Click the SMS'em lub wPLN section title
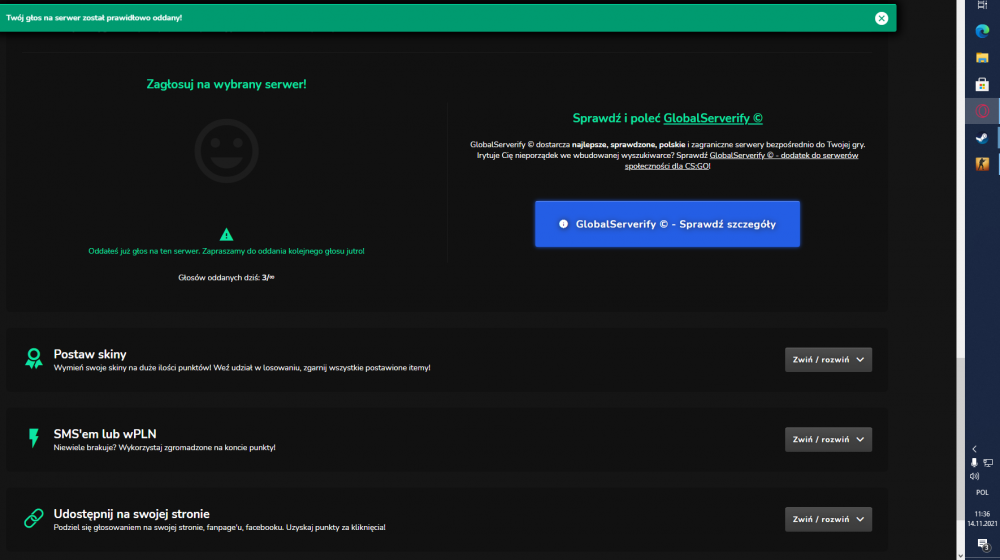This screenshot has width=1000, height=560. pos(105,434)
